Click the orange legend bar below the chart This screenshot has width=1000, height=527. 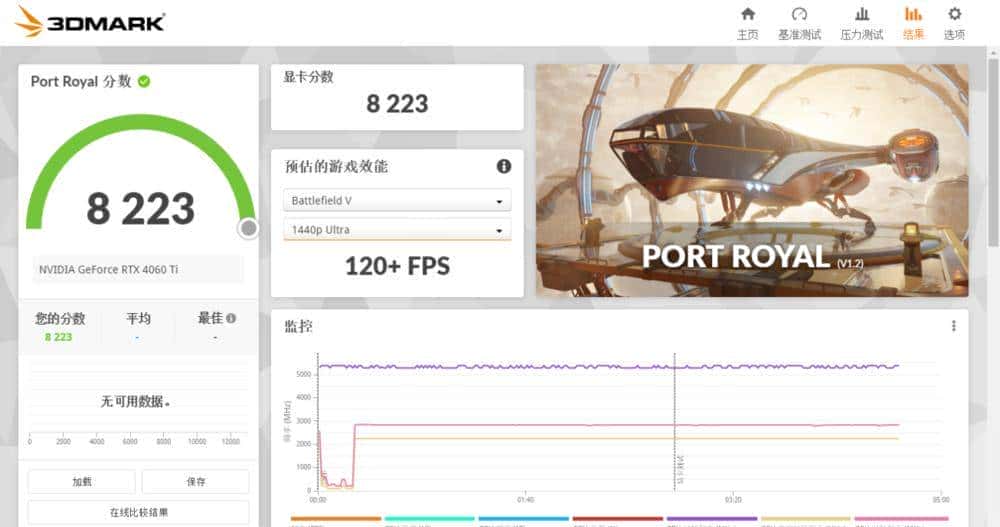tap(335, 519)
